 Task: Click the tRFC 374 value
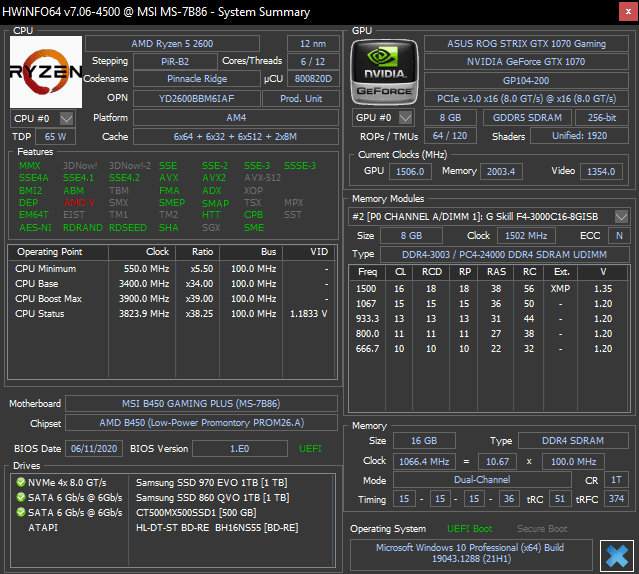[616, 499]
